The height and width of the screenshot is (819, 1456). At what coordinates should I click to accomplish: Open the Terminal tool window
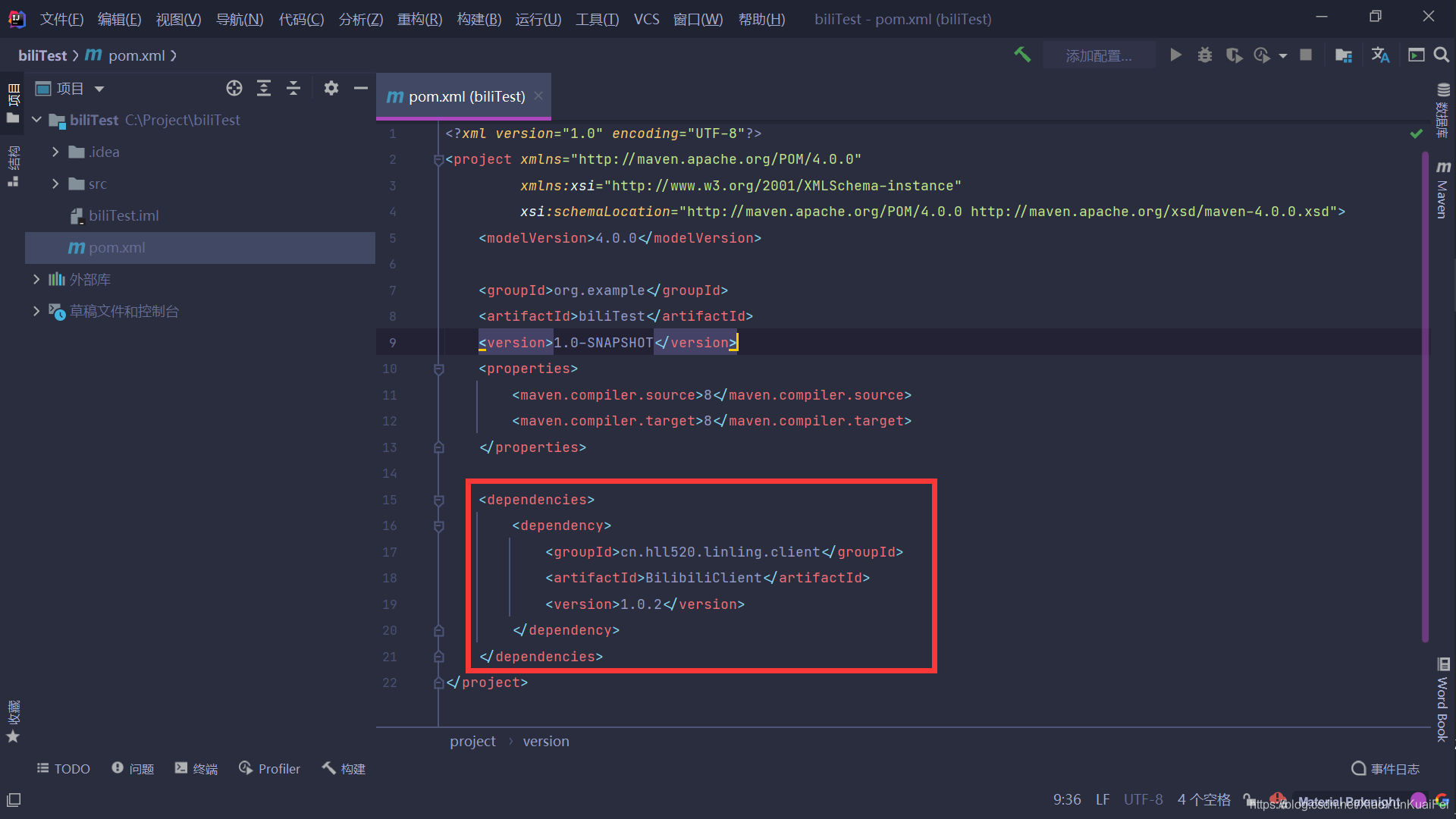tap(196, 768)
